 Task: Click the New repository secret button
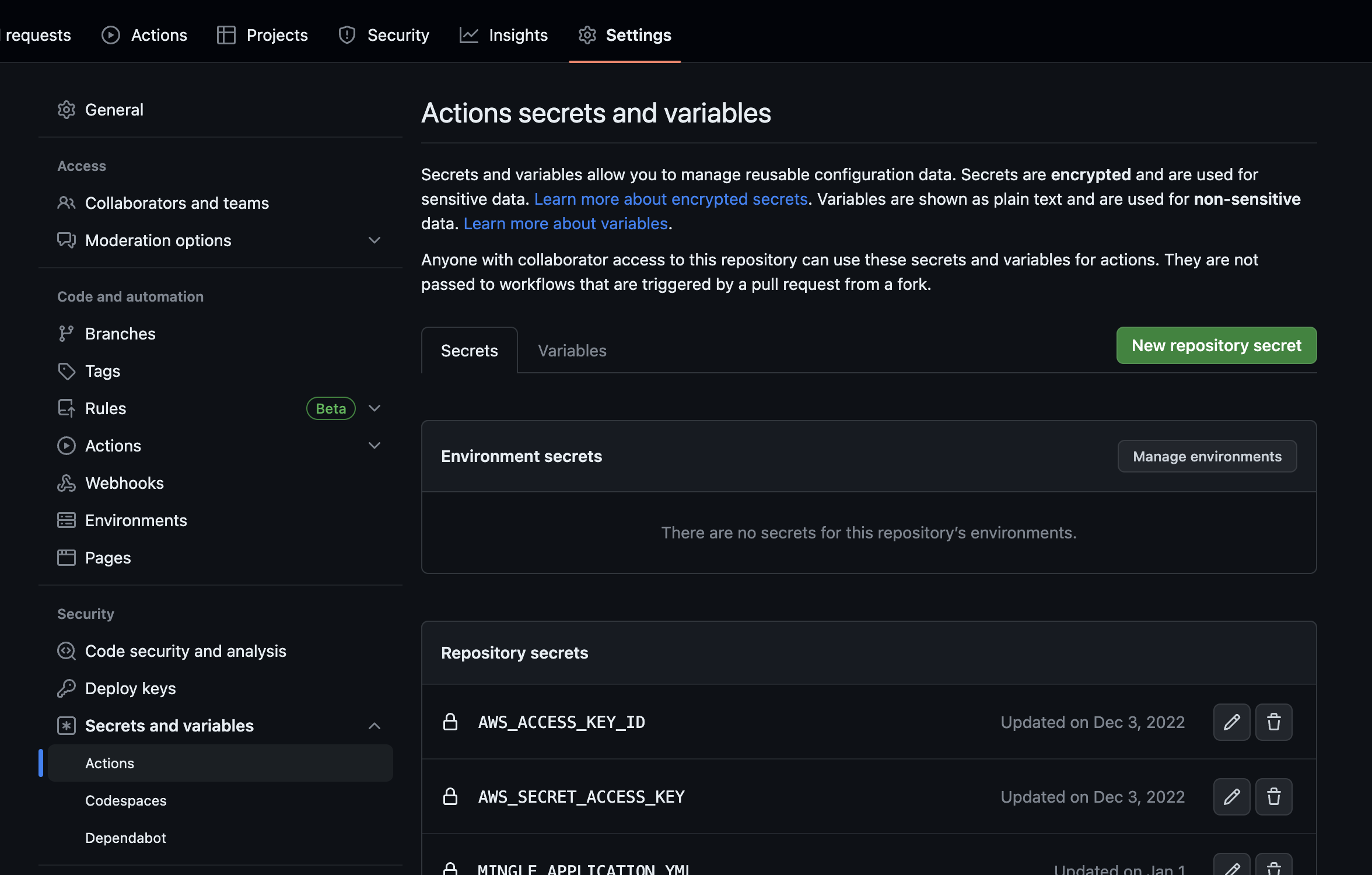coord(1216,345)
